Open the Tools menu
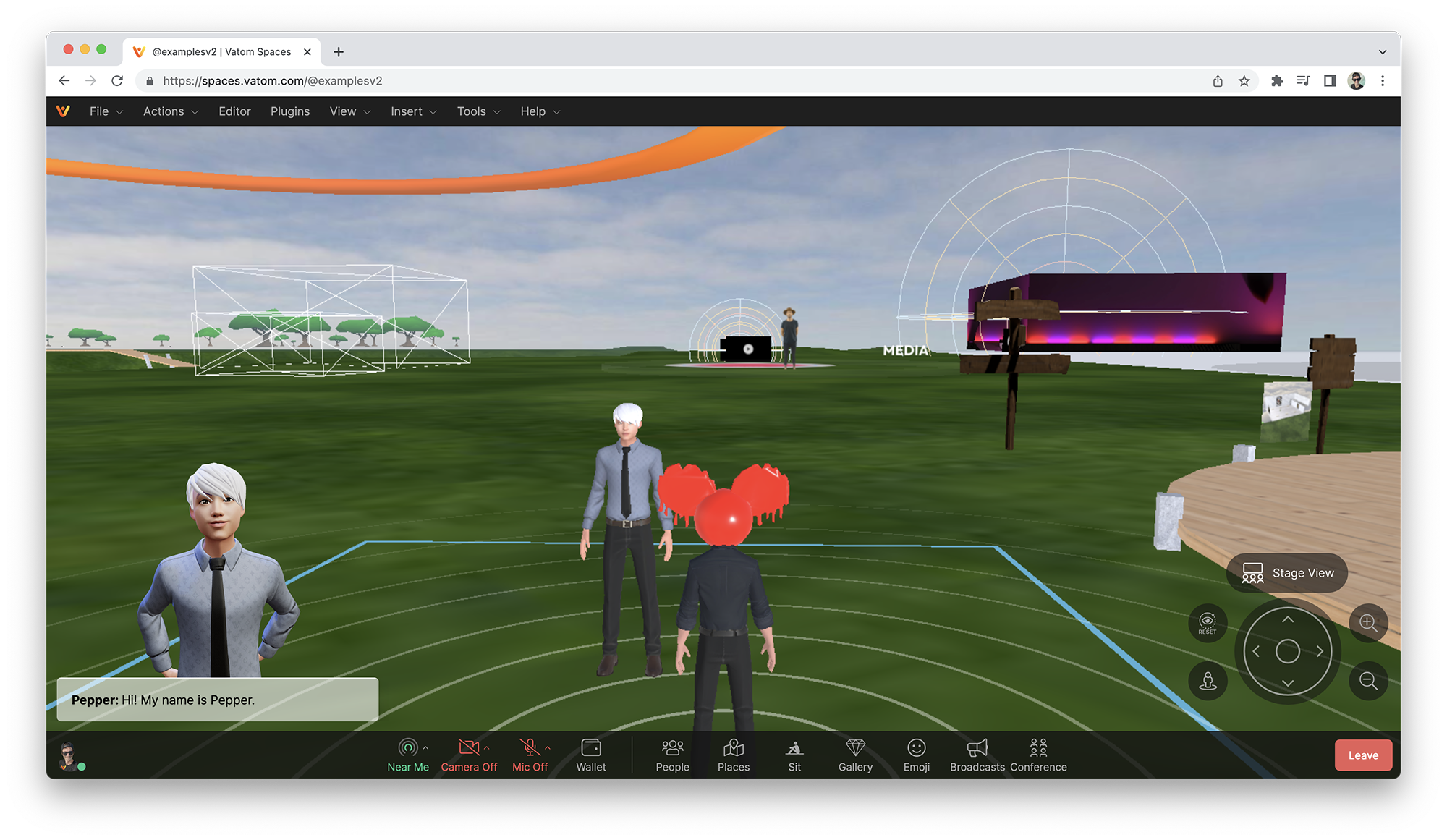This screenshot has height=840, width=1447. click(479, 111)
